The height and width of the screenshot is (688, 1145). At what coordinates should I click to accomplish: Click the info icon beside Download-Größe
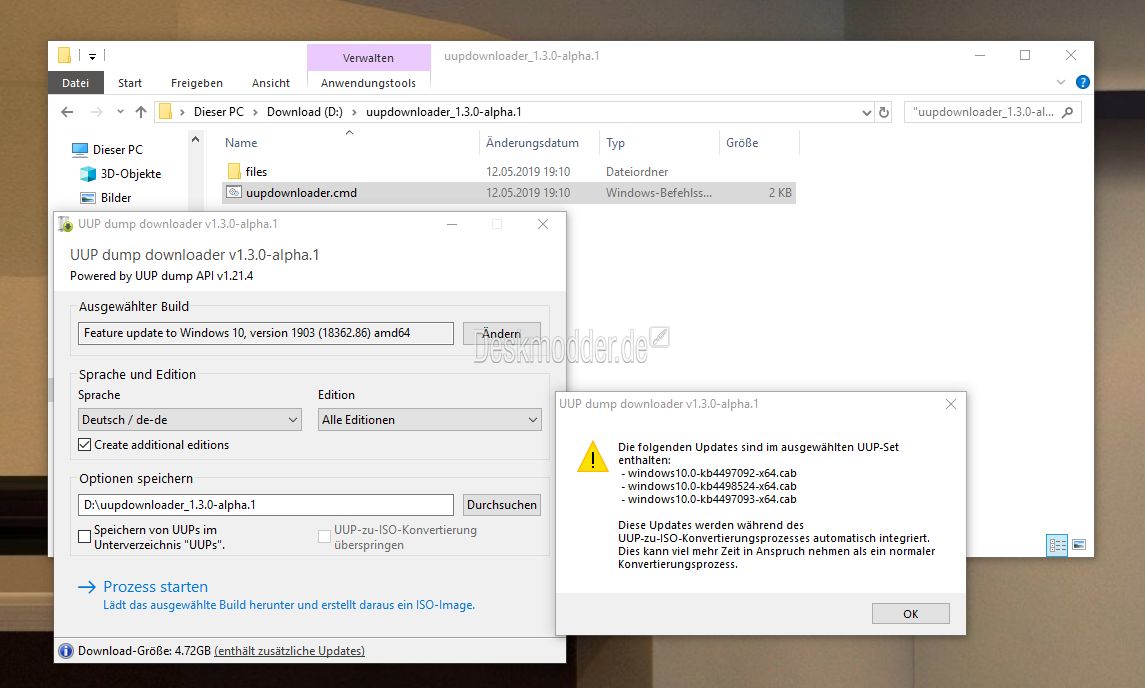[66, 651]
